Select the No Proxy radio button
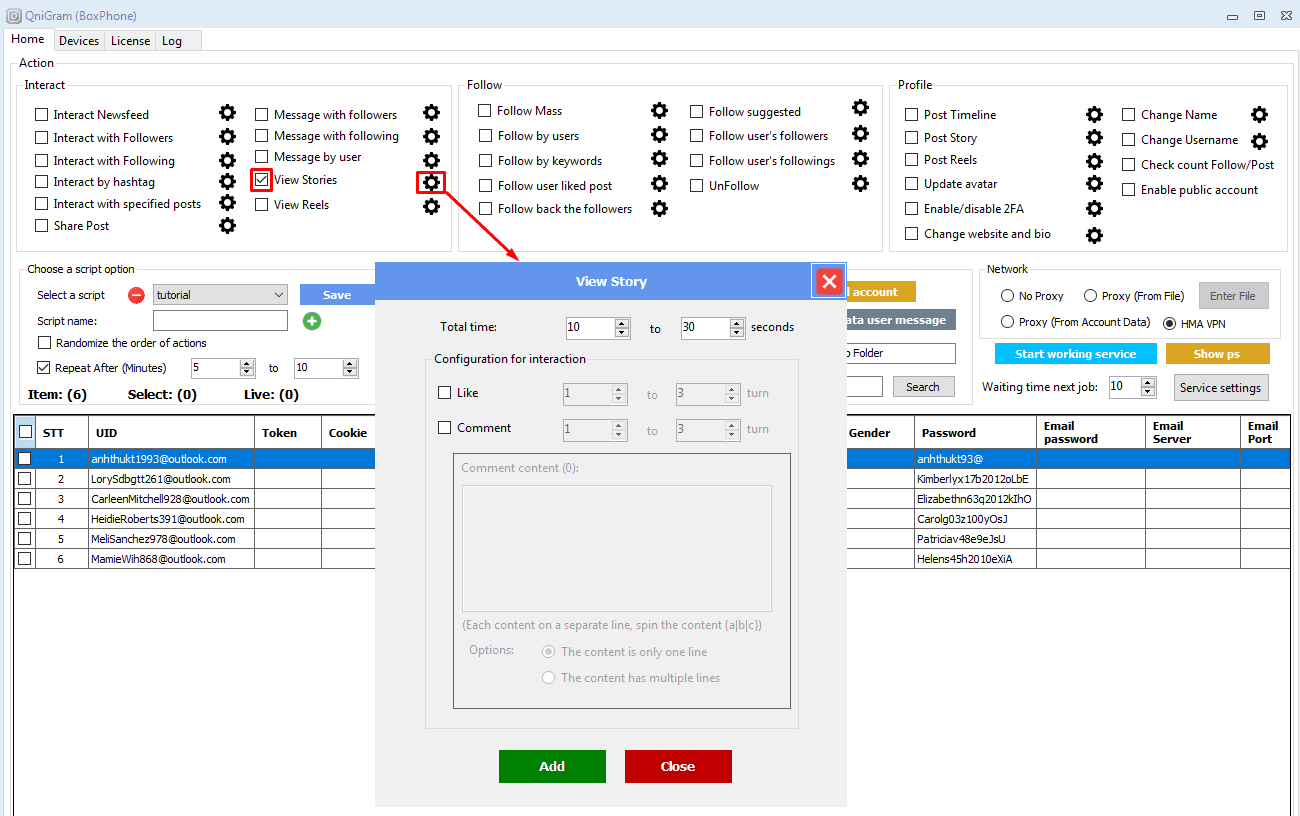 coord(1007,296)
